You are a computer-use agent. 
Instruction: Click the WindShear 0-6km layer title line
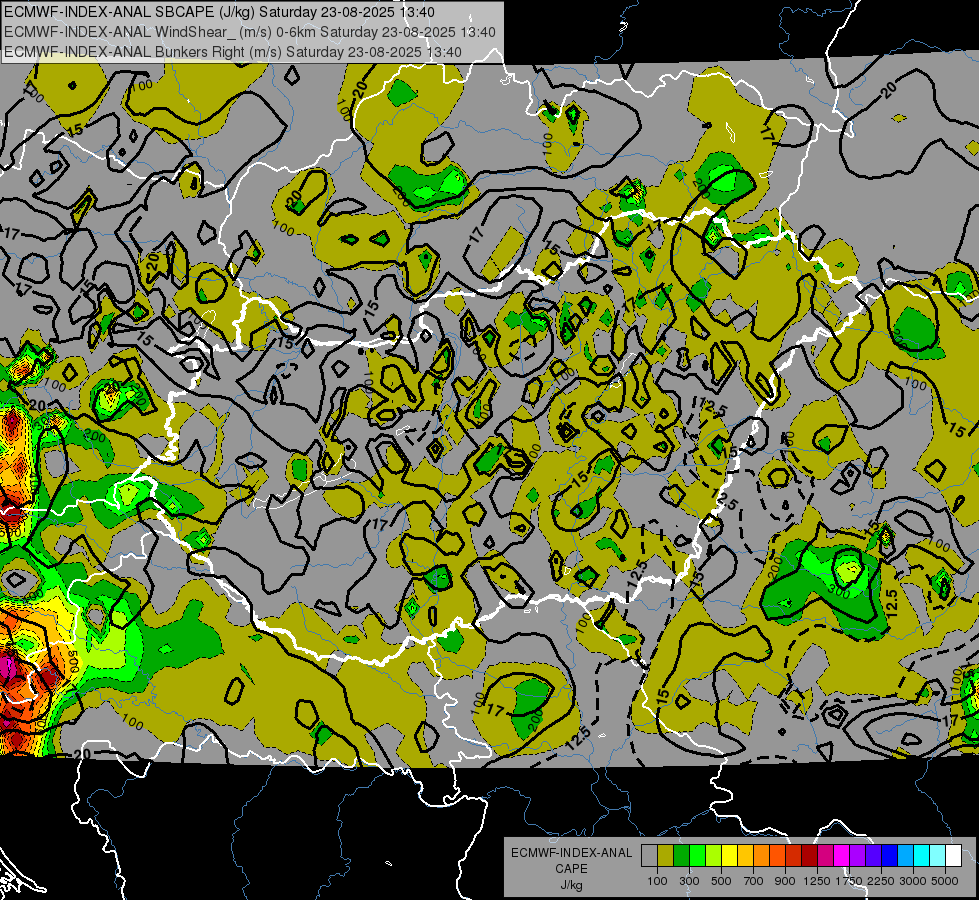250,32
